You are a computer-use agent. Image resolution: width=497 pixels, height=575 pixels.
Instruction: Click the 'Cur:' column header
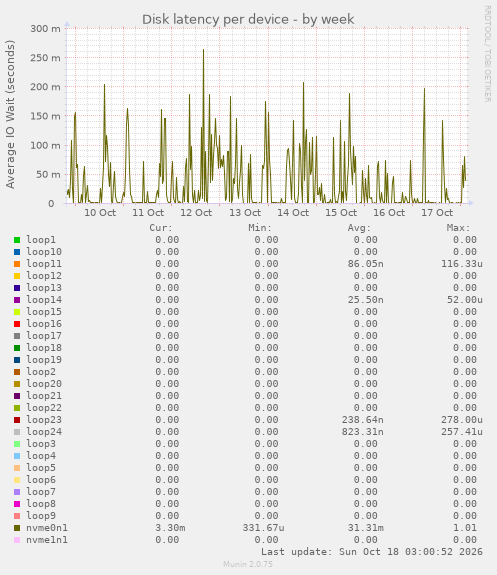click(161, 228)
